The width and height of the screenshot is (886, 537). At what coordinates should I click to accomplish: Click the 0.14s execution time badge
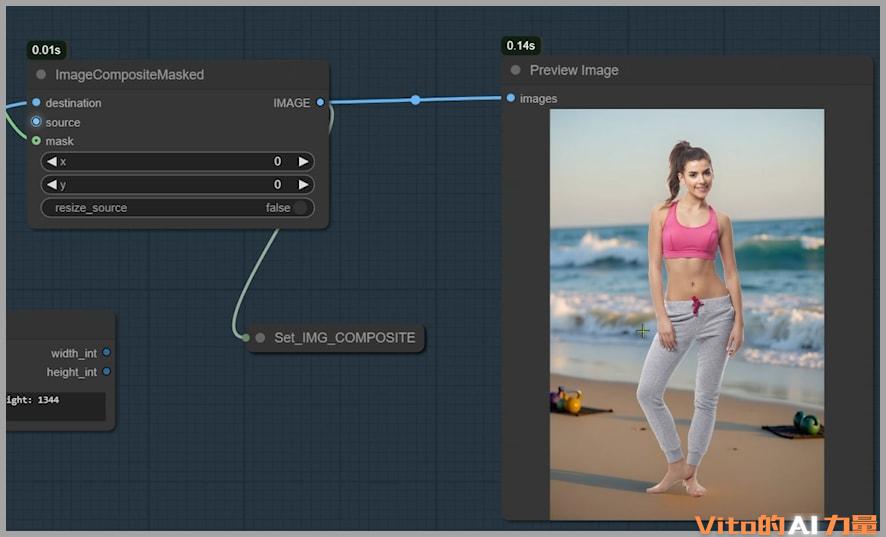coord(520,45)
